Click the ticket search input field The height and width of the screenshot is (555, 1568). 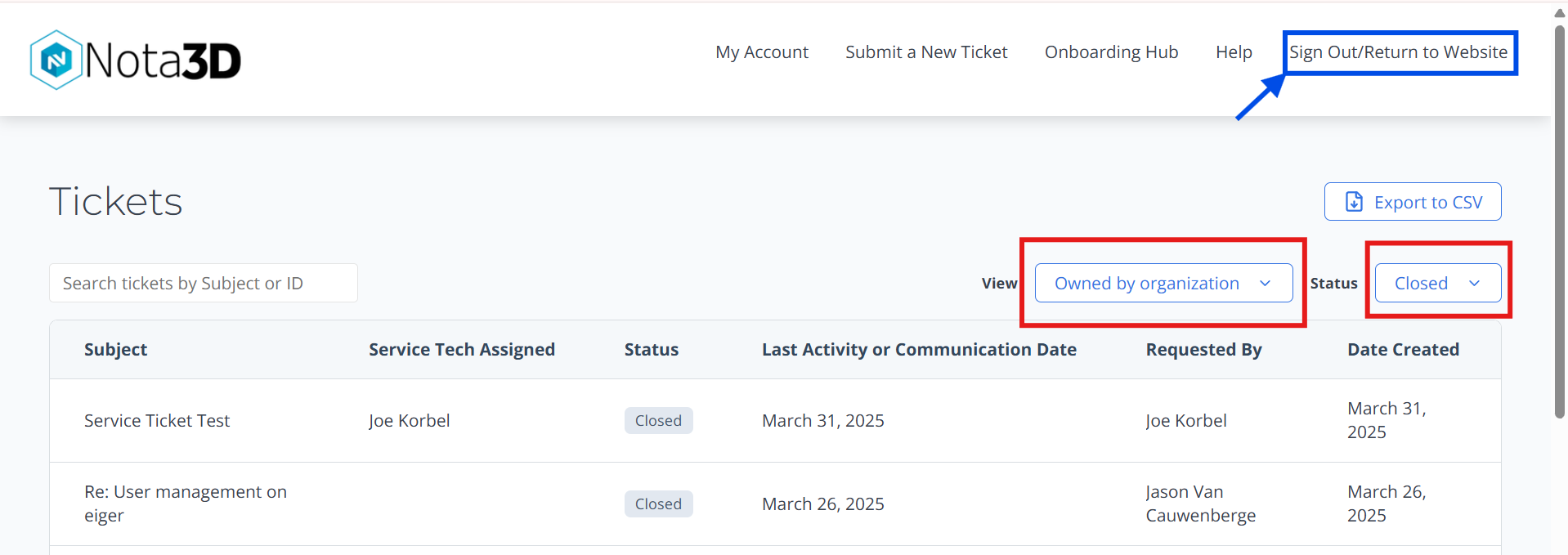tap(203, 283)
